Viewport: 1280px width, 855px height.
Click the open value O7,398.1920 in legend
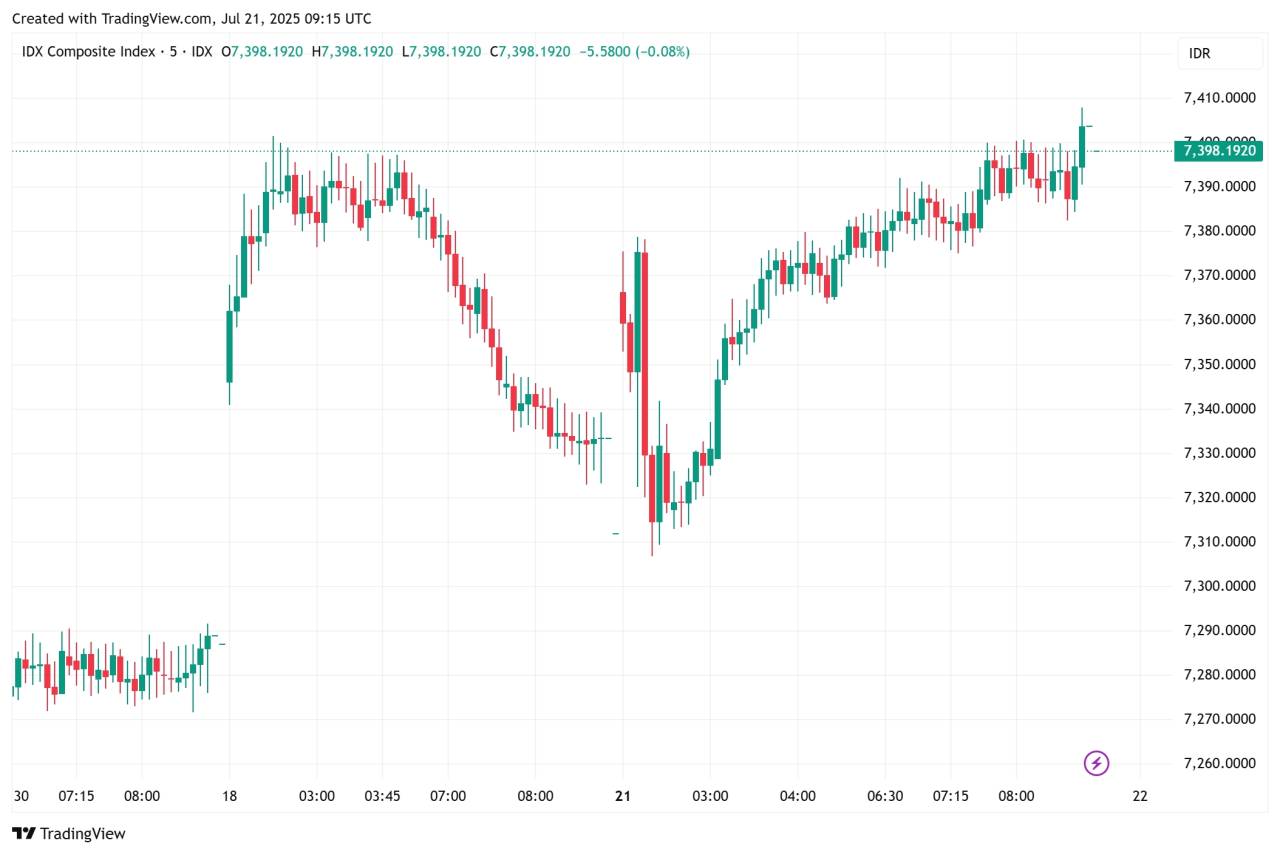[261, 51]
